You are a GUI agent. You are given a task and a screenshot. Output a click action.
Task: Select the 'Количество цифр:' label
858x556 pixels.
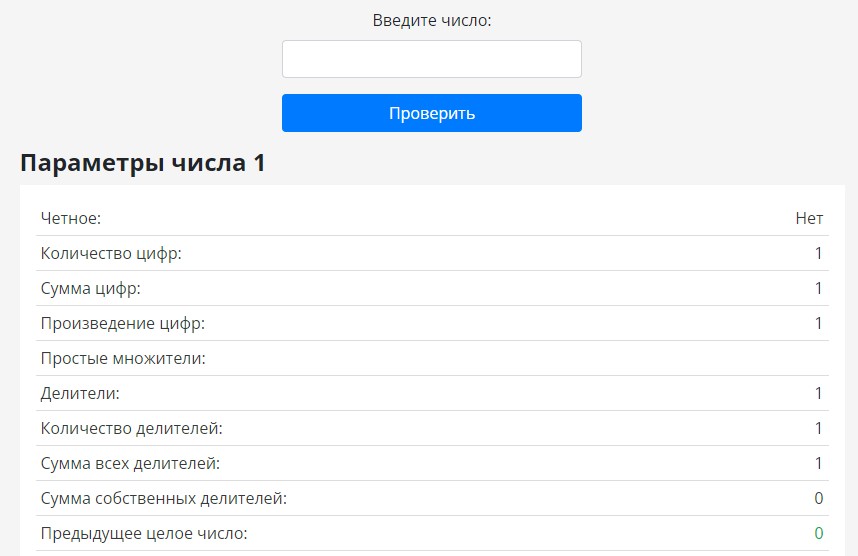(111, 253)
